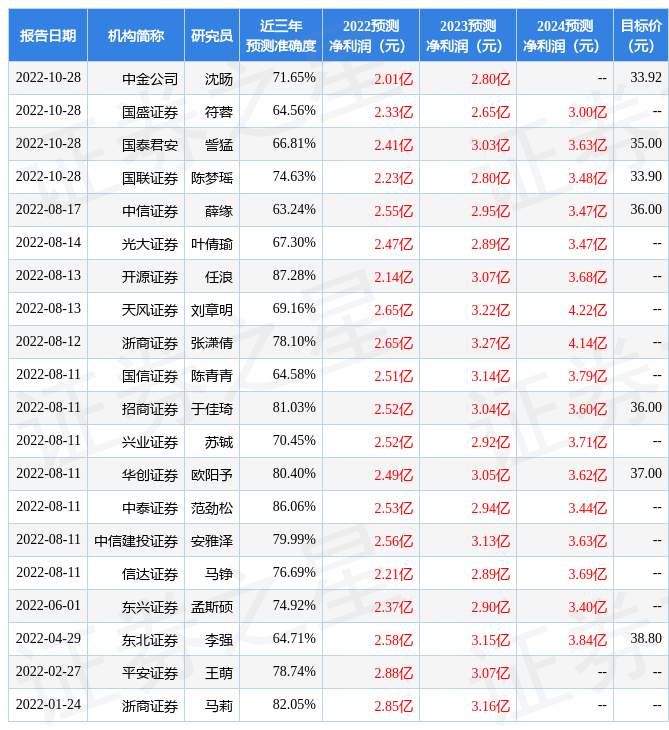
Task: Click institution name 平安证券
Action: tap(150, 674)
